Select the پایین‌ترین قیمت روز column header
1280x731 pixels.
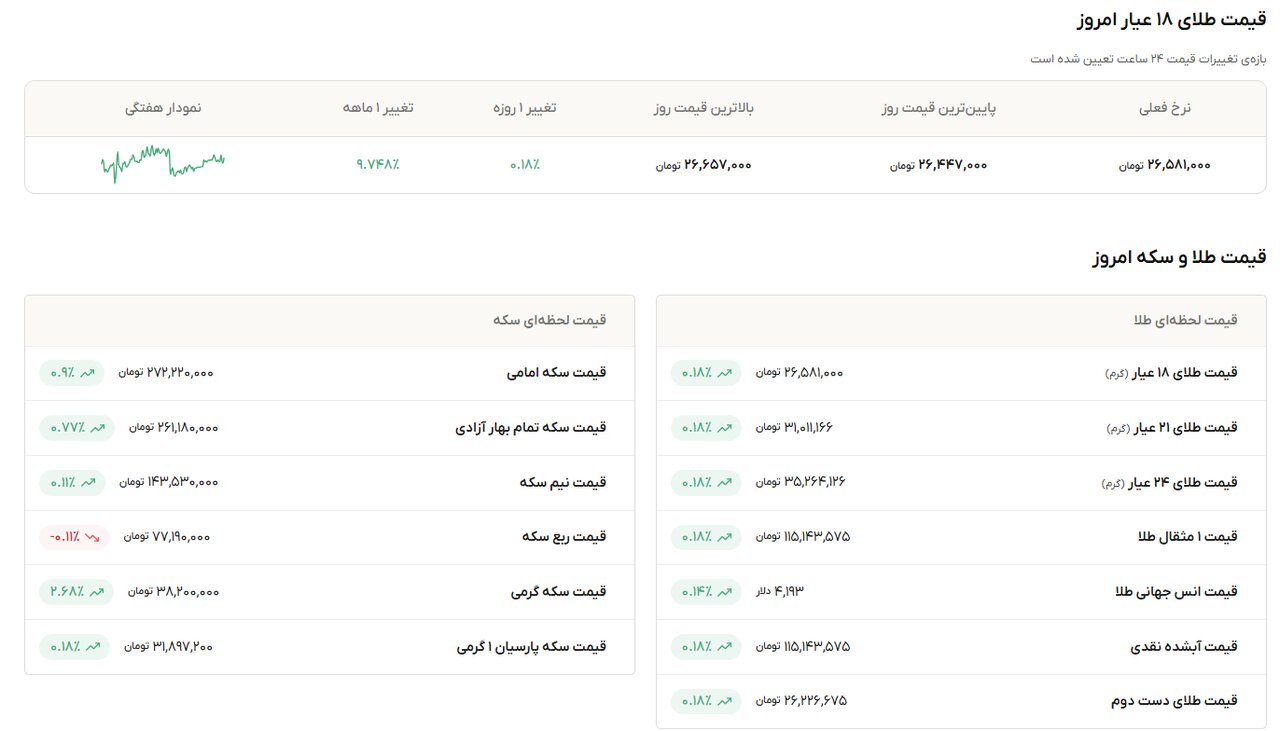[939, 108]
